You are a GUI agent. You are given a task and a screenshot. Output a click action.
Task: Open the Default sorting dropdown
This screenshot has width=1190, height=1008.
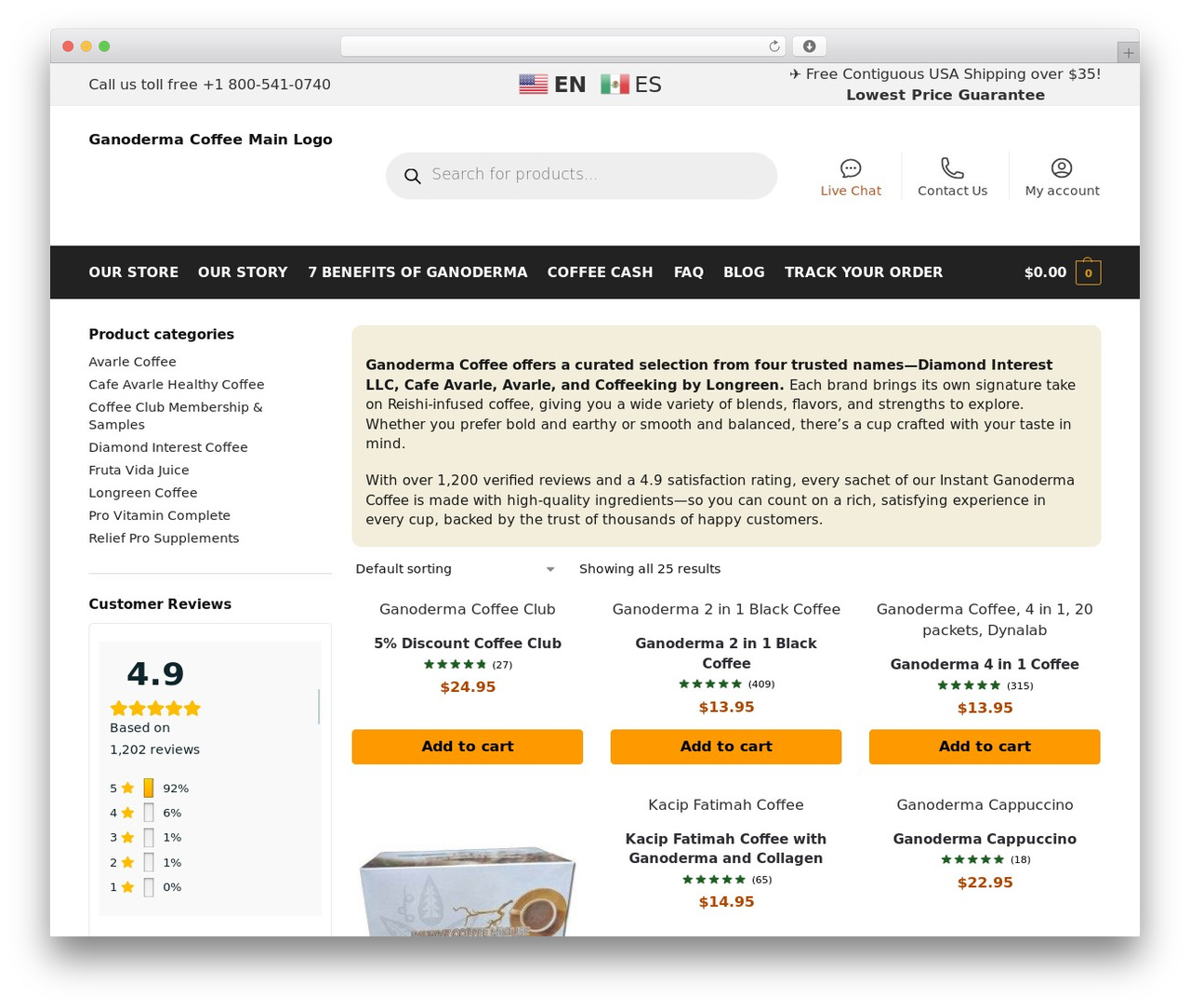point(456,569)
